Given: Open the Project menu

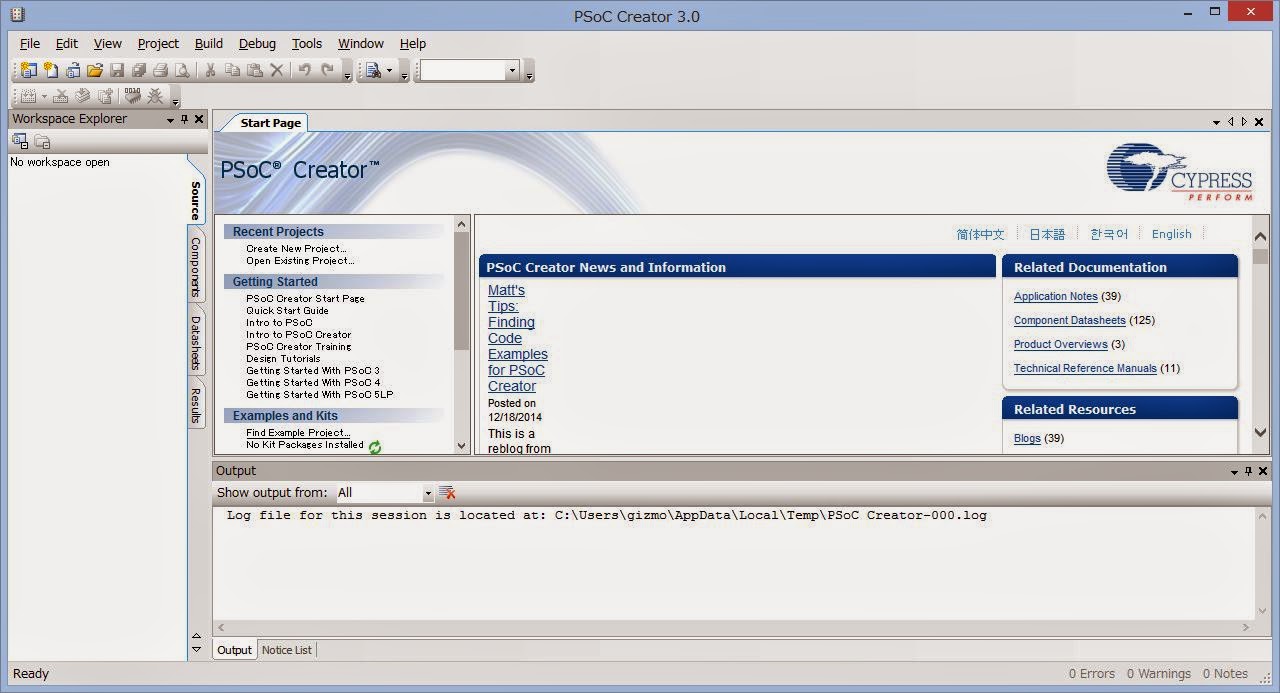Looking at the screenshot, I should pyautogui.click(x=158, y=43).
